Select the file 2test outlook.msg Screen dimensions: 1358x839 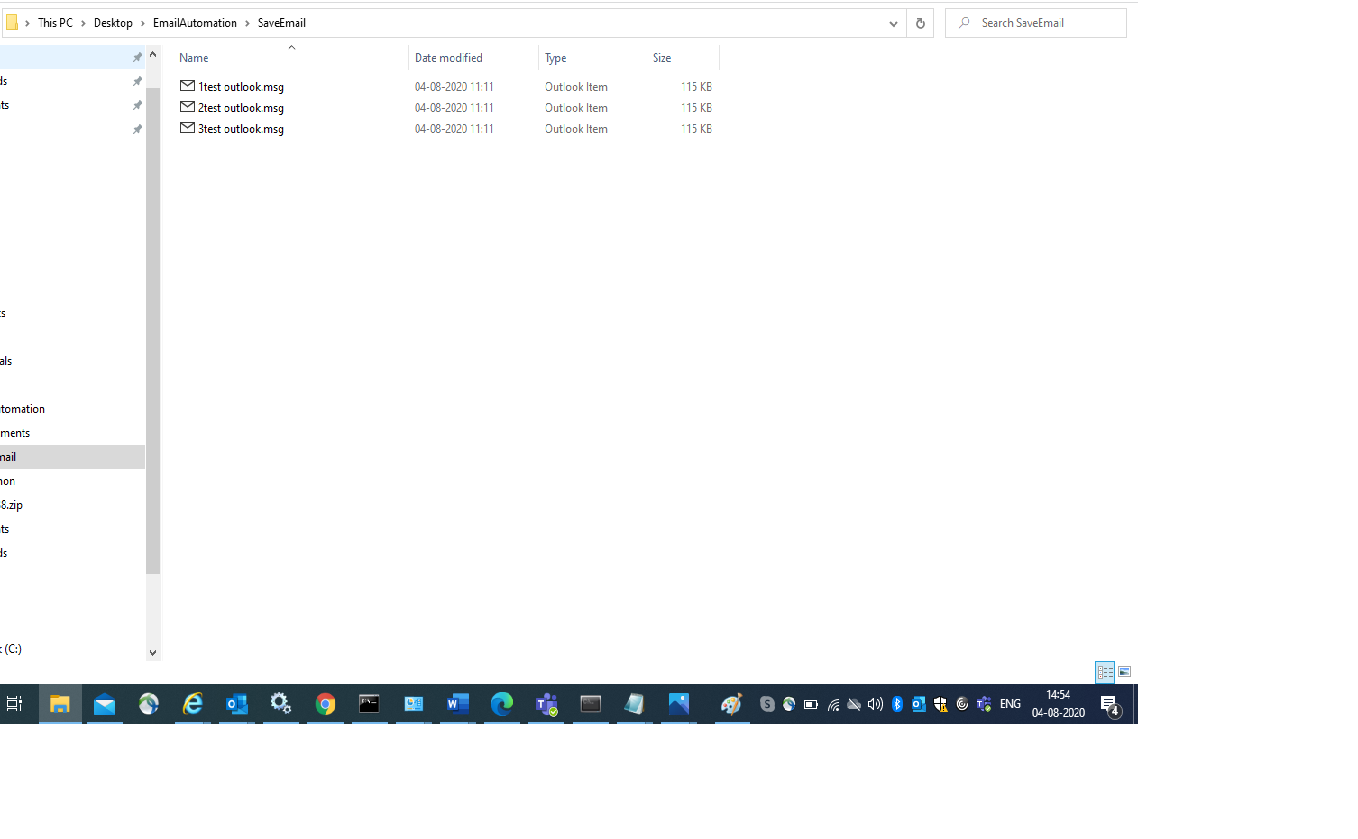pos(241,108)
